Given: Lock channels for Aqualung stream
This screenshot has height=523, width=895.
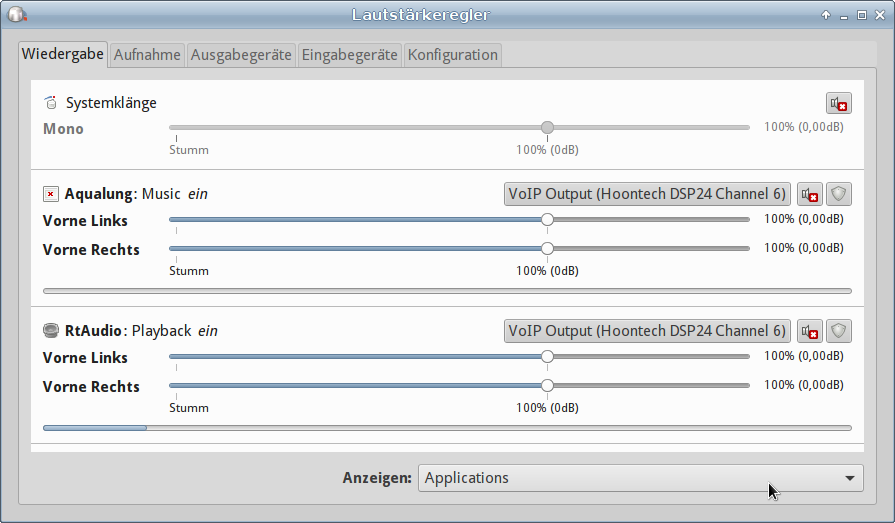Looking at the screenshot, I should [839, 194].
